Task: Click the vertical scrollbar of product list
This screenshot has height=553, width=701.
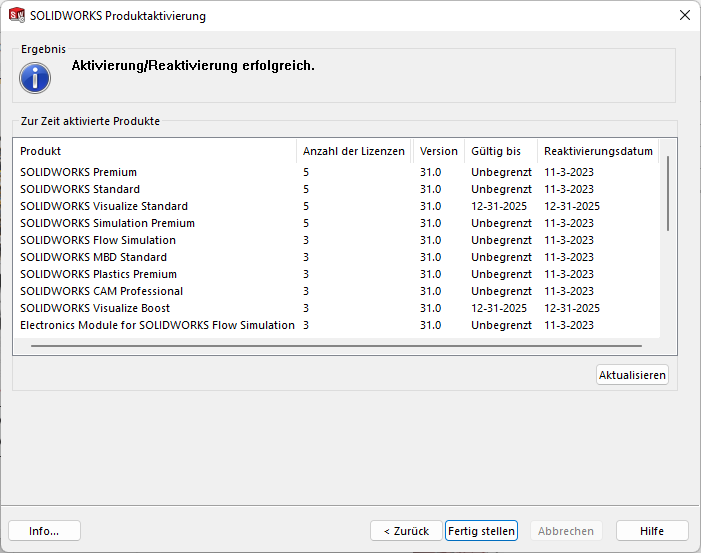Action: click(667, 192)
